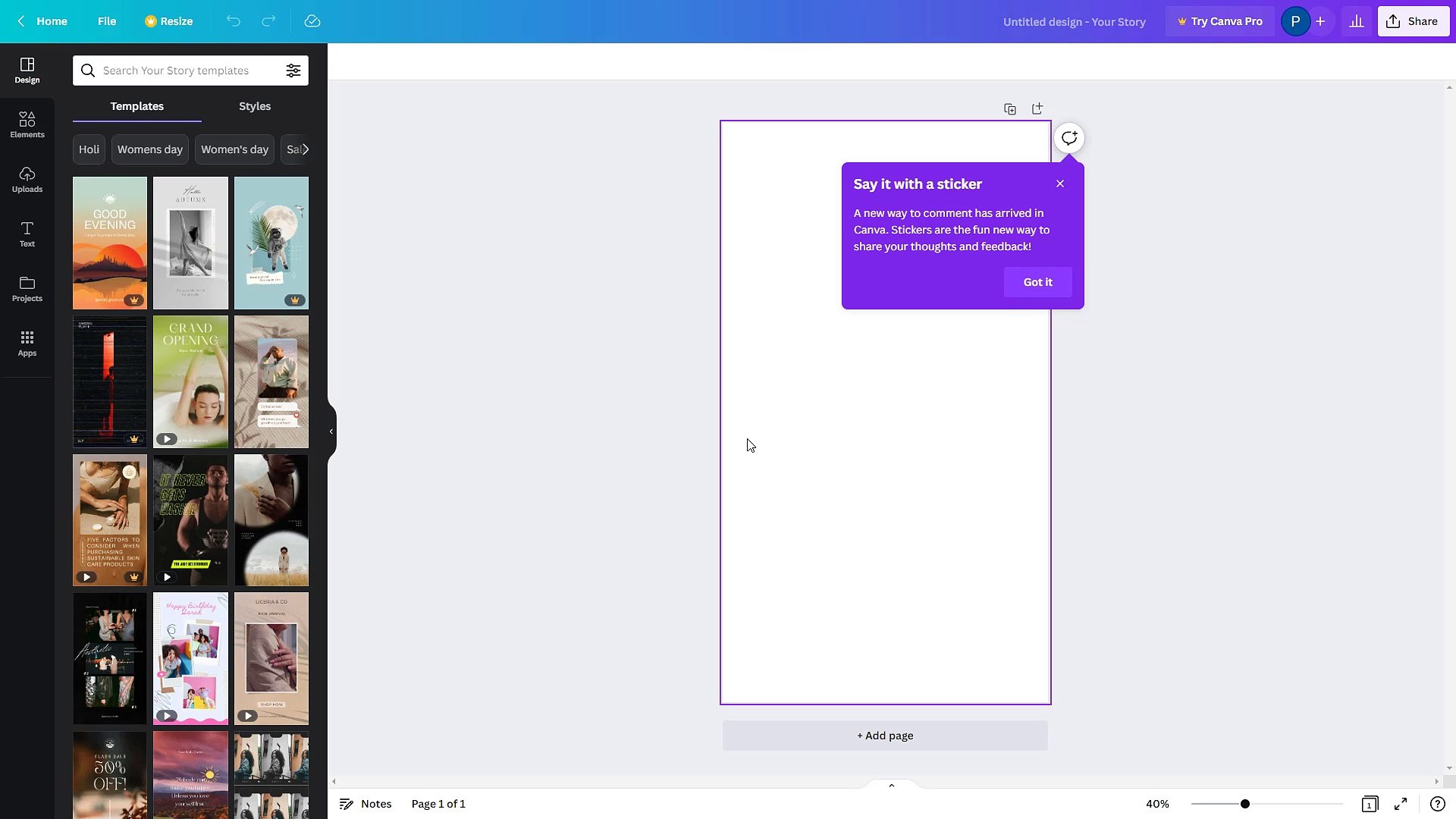The height and width of the screenshot is (819, 1456).
Task: Collapse the templates sidebar with the chevron
Action: (331, 431)
